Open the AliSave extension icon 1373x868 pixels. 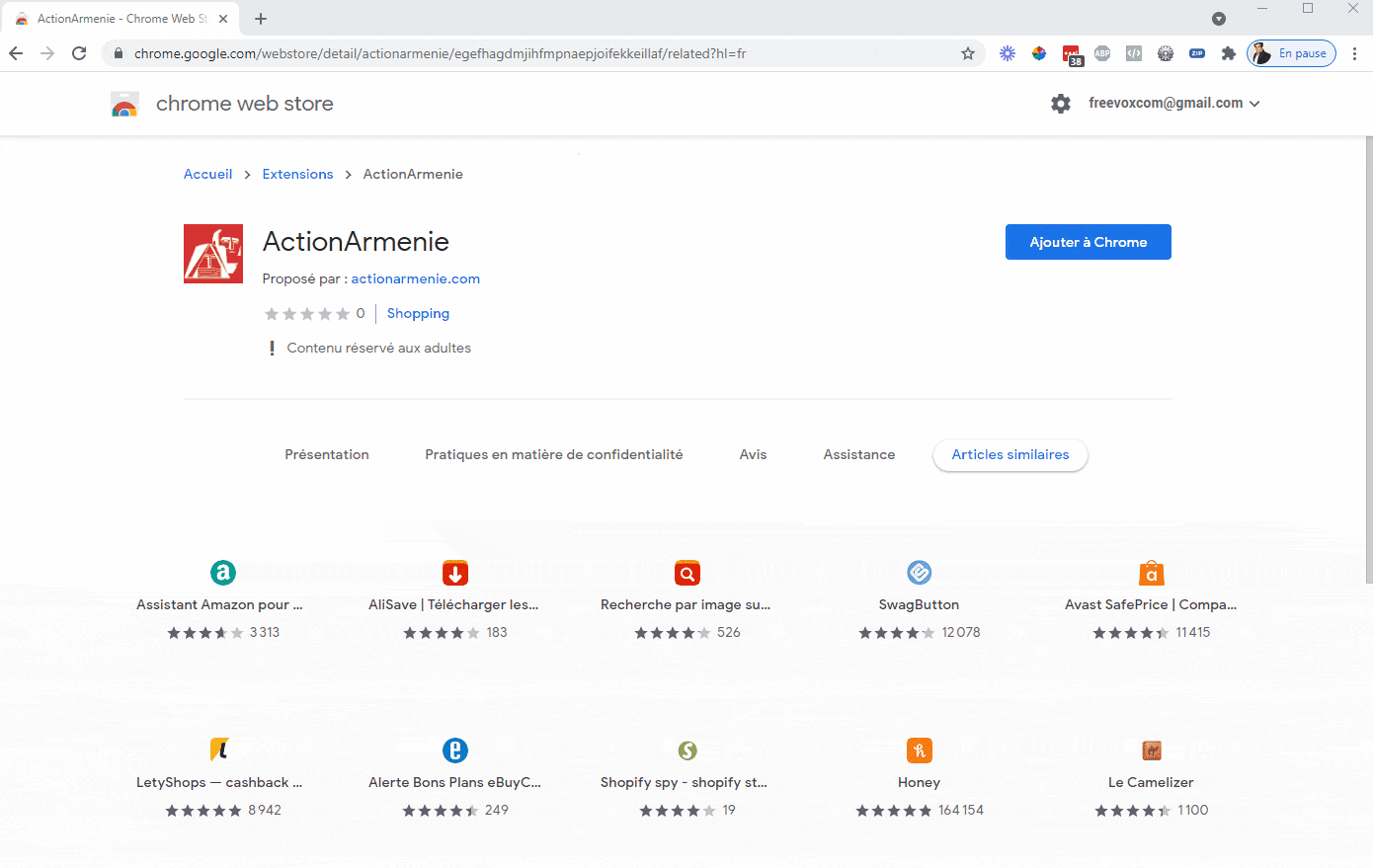pyautogui.click(x=455, y=573)
